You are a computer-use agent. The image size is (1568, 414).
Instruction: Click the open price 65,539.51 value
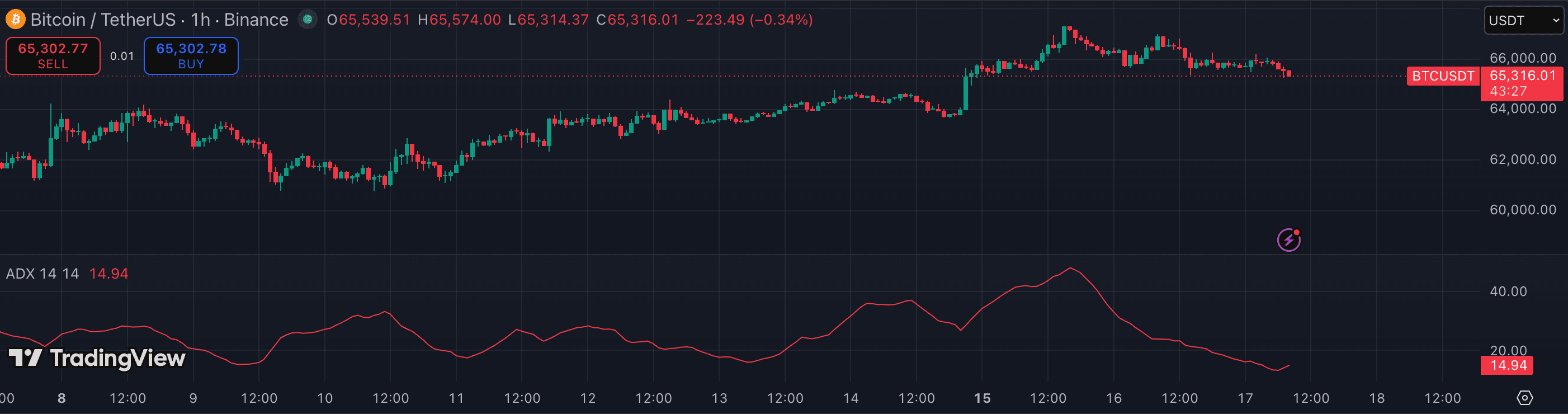374,20
